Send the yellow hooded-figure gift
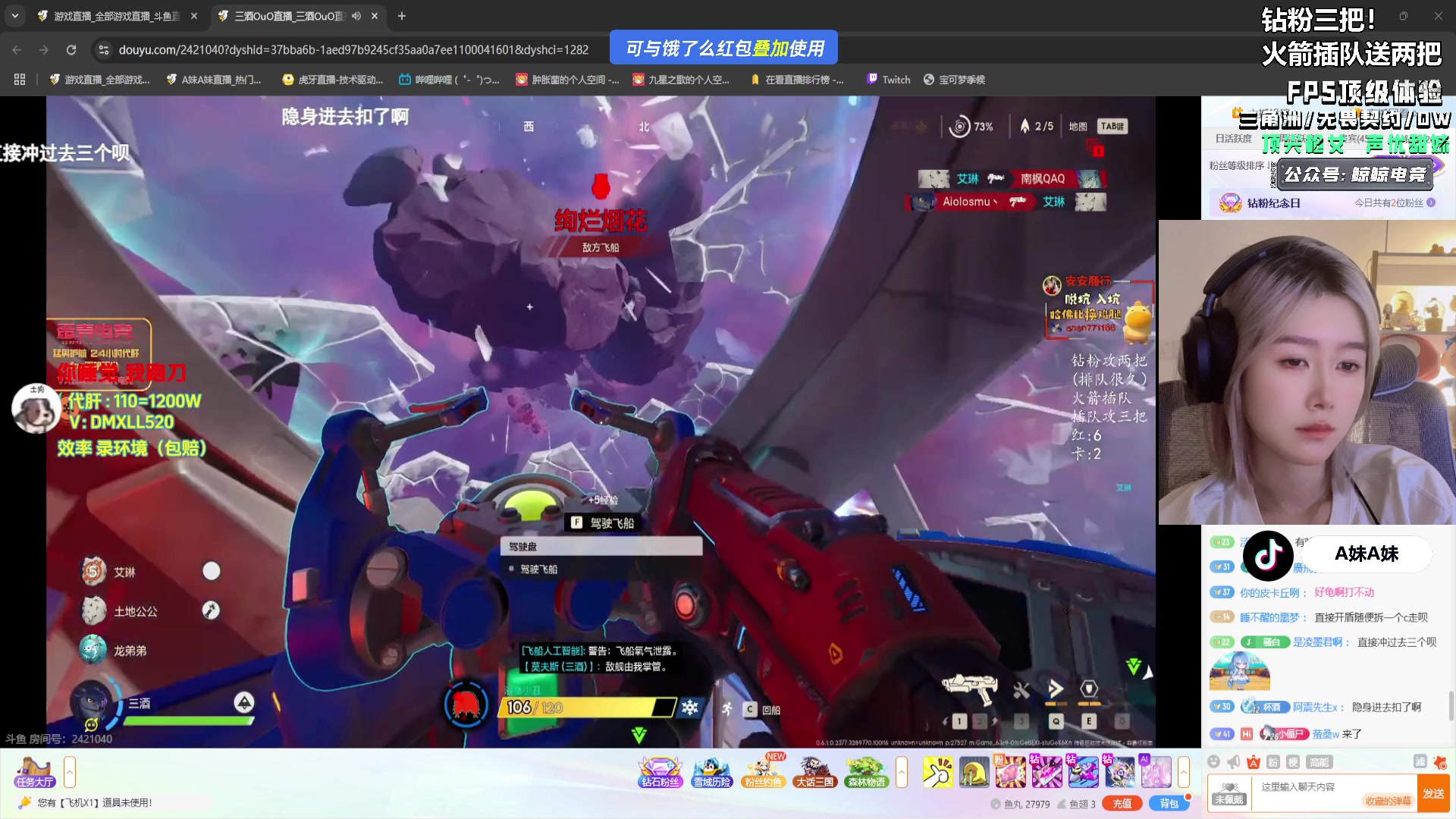1456x819 pixels. pos(974,772)
